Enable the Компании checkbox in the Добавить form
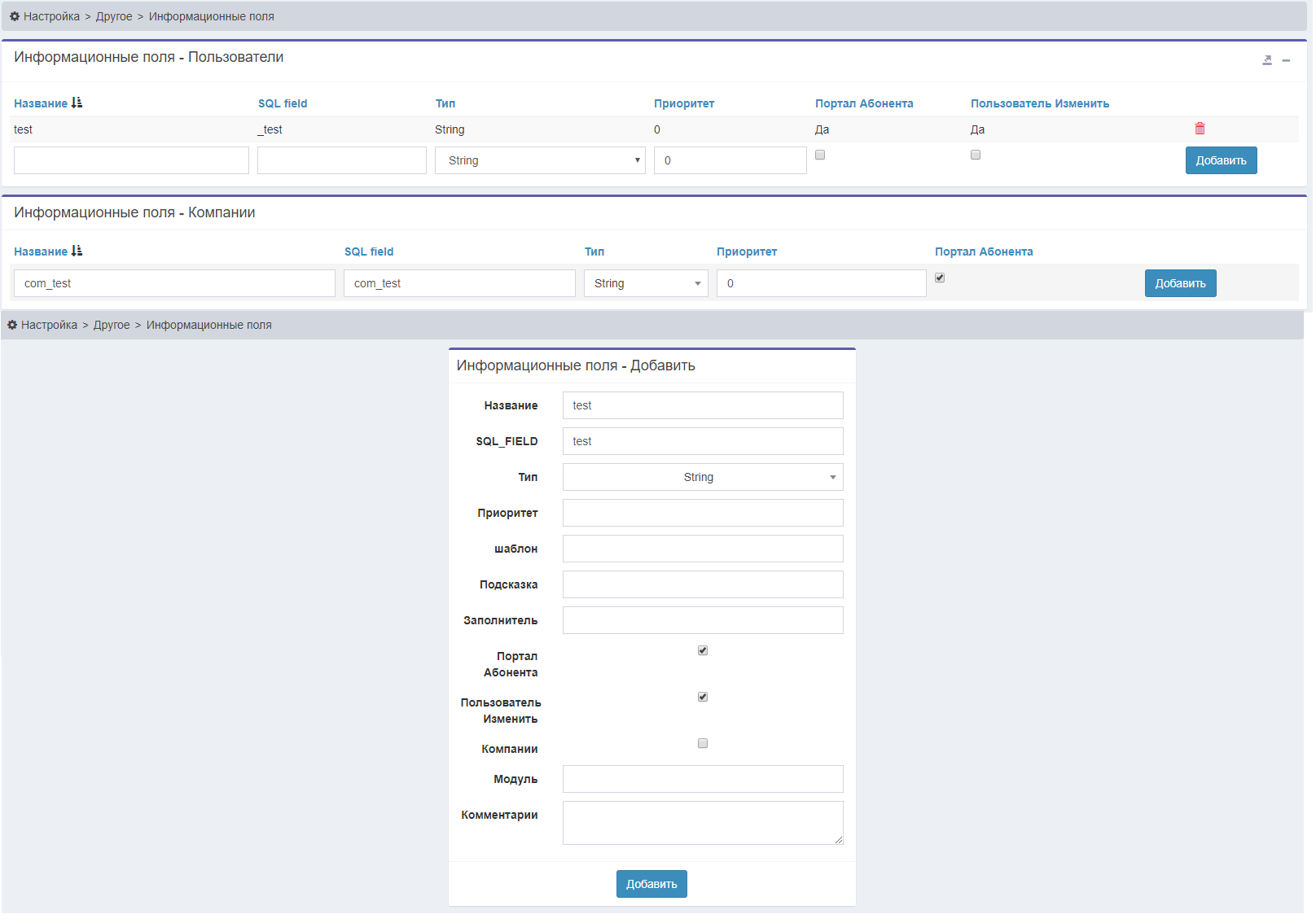Viewport: 1316px width, 923px height. pos(703,743)
